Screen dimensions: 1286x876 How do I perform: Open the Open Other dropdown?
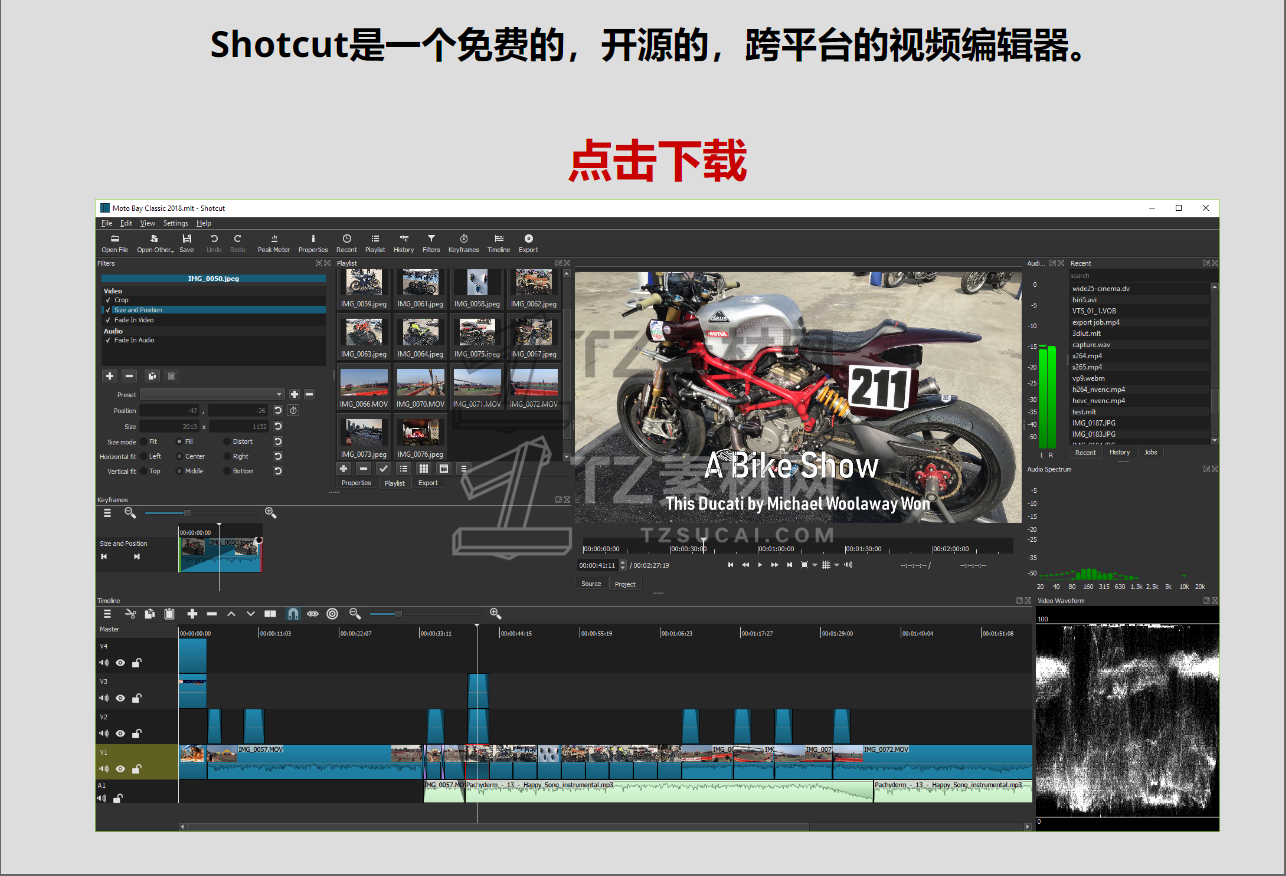pos(155,243)
